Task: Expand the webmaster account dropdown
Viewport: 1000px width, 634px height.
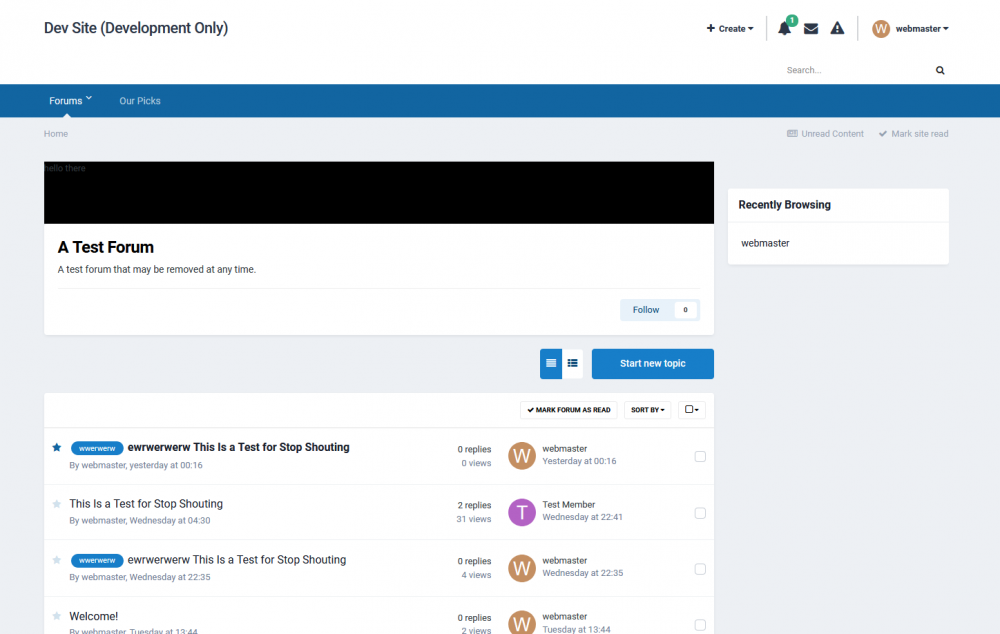Action: click(x=910, y=28)
